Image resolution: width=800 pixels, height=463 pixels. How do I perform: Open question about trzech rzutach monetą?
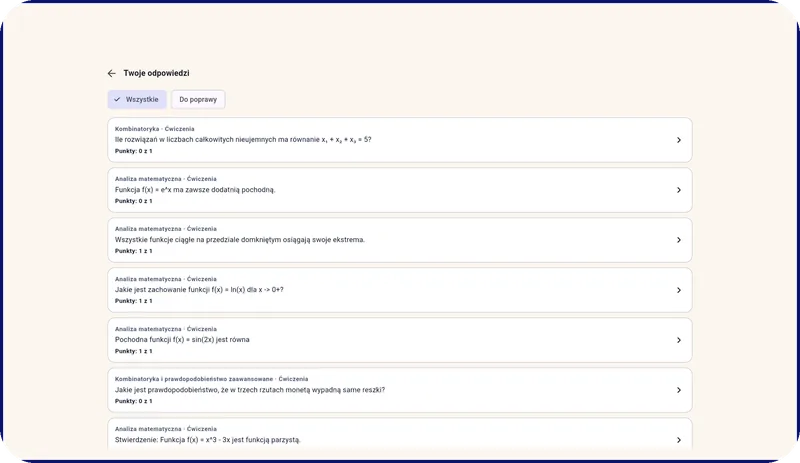399,390
